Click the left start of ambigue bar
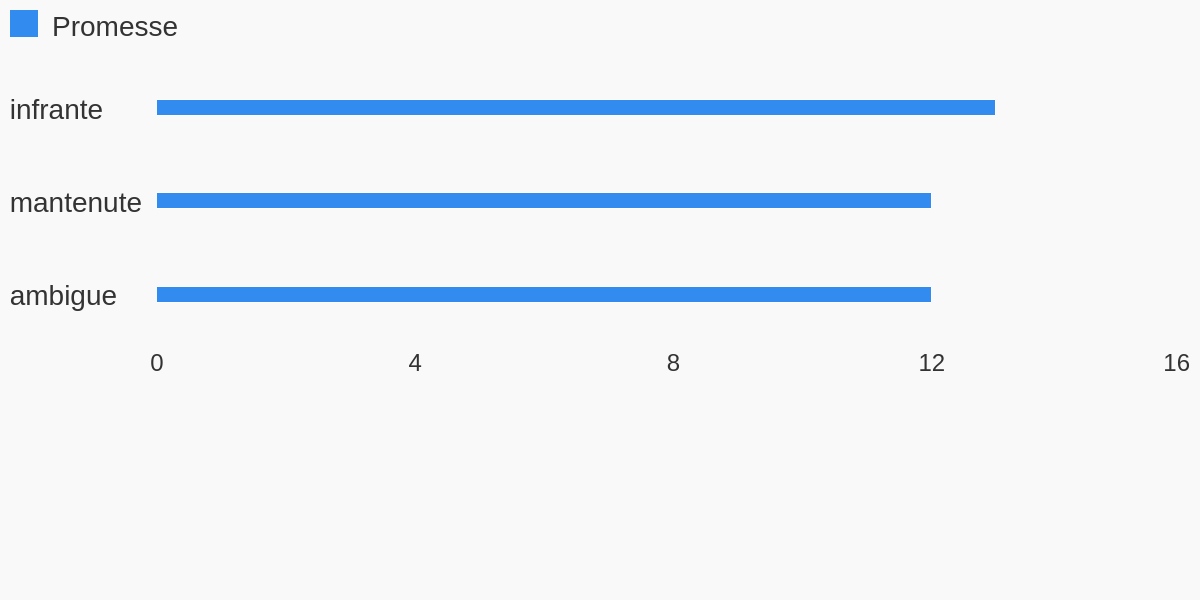Viewport: 1200px width, 600px height. click(x=159, y=294)
